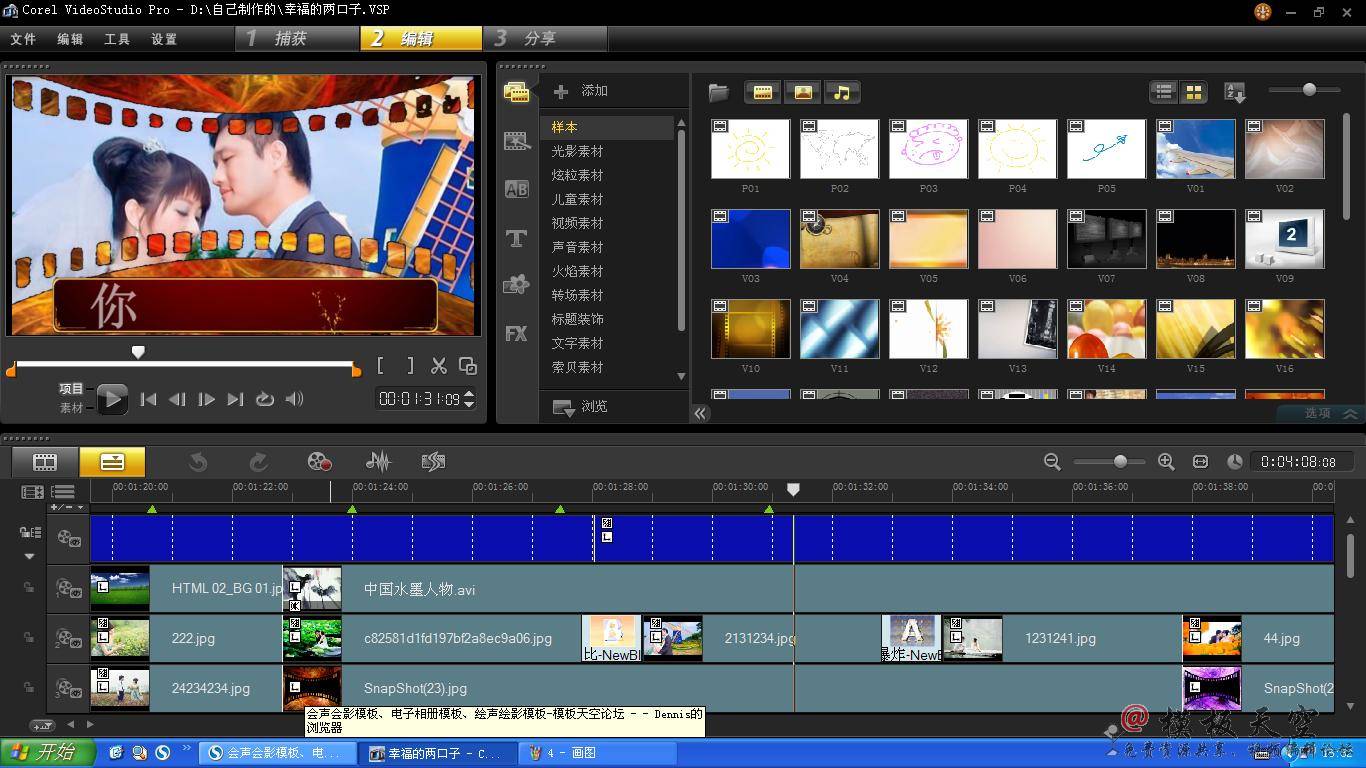Select the 转场素材 library folder
The image size is (1366, 768).
click(577, 295)
